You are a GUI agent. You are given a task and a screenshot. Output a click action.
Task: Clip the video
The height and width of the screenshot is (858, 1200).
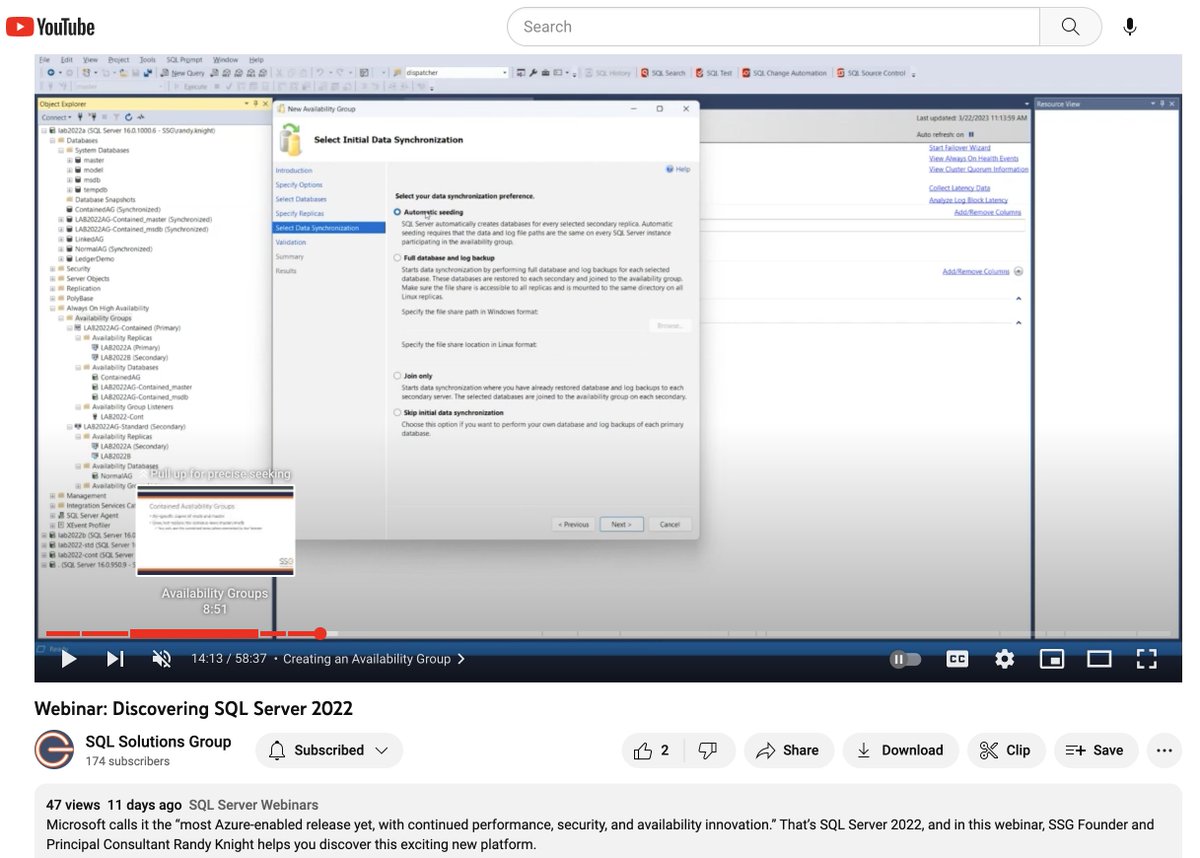(1006, 750)
